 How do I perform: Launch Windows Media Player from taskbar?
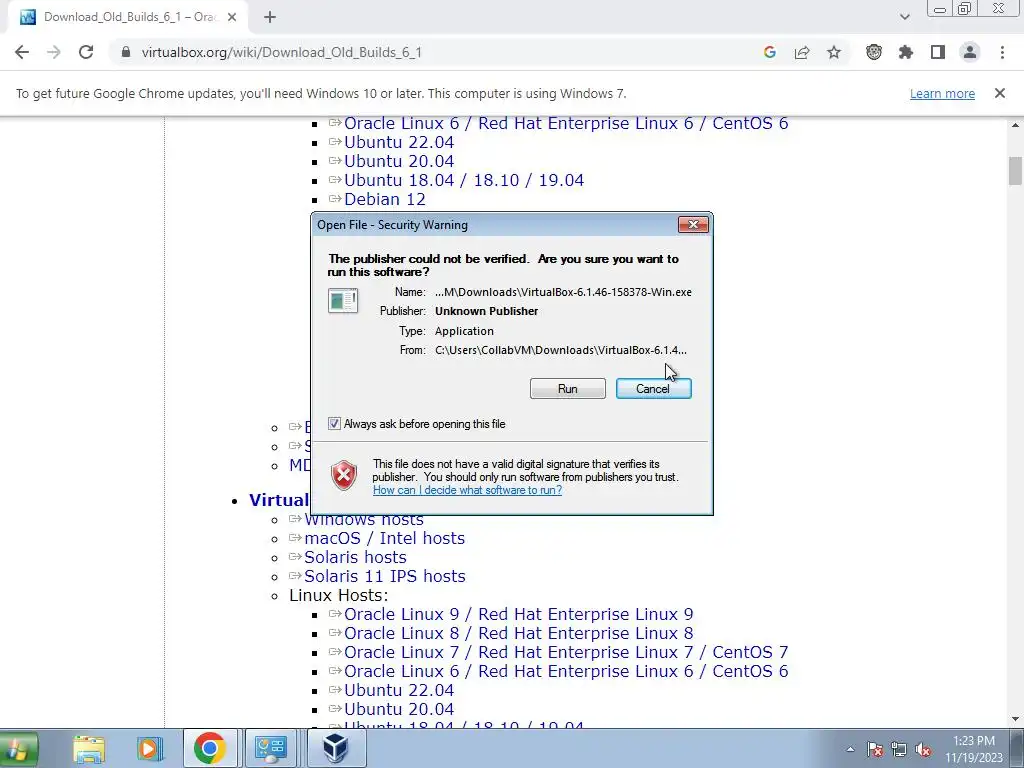150,748
